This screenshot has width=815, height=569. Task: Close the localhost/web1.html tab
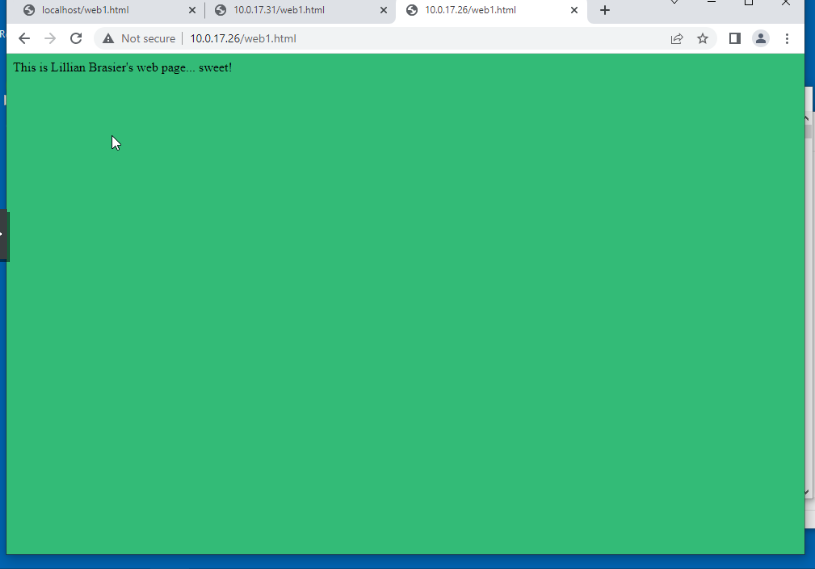click(192, 11)
